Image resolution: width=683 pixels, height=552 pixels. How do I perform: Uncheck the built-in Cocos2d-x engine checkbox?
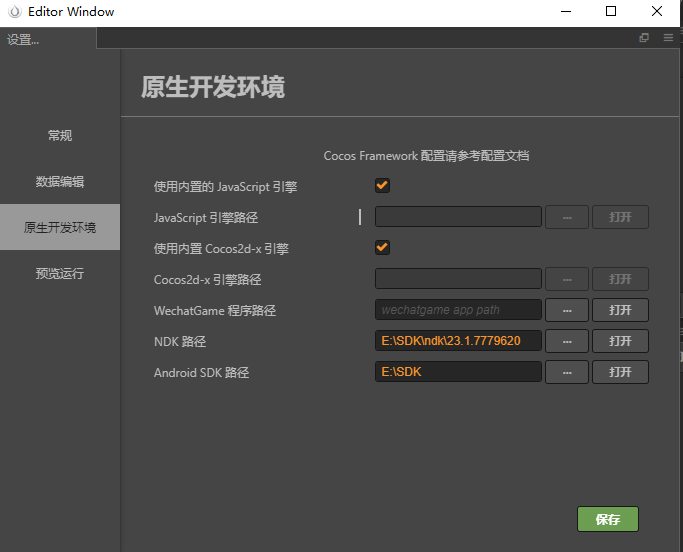[382, 247]
